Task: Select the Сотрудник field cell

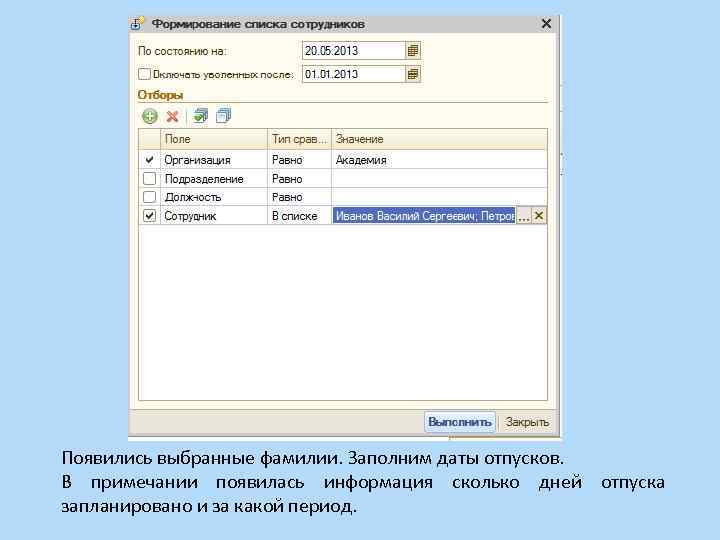Action: tap(214, 215)
